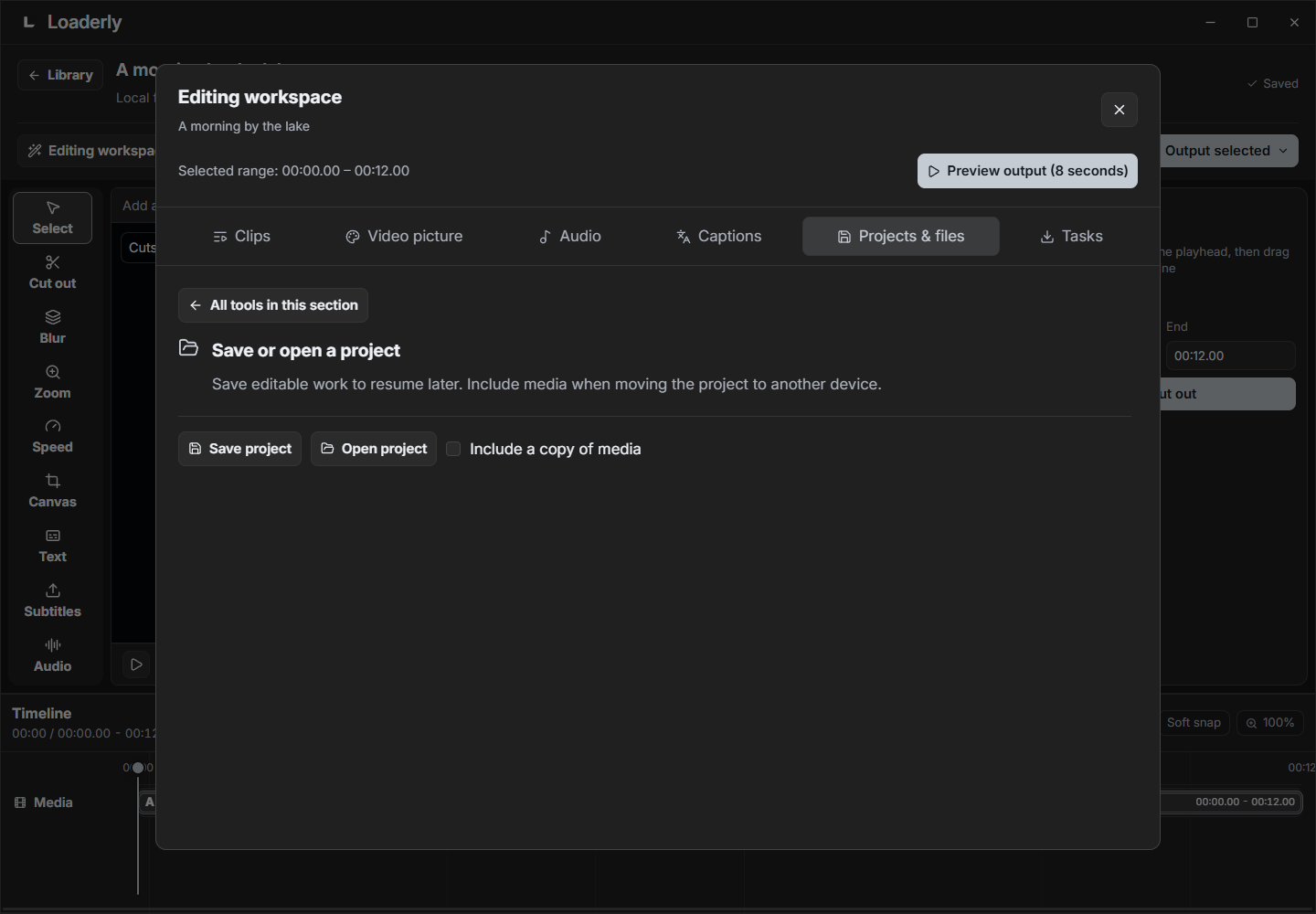Return to All tools in this section
Image resolution: width=1316 pixels, height=914 pixels.
coord(273,305)
